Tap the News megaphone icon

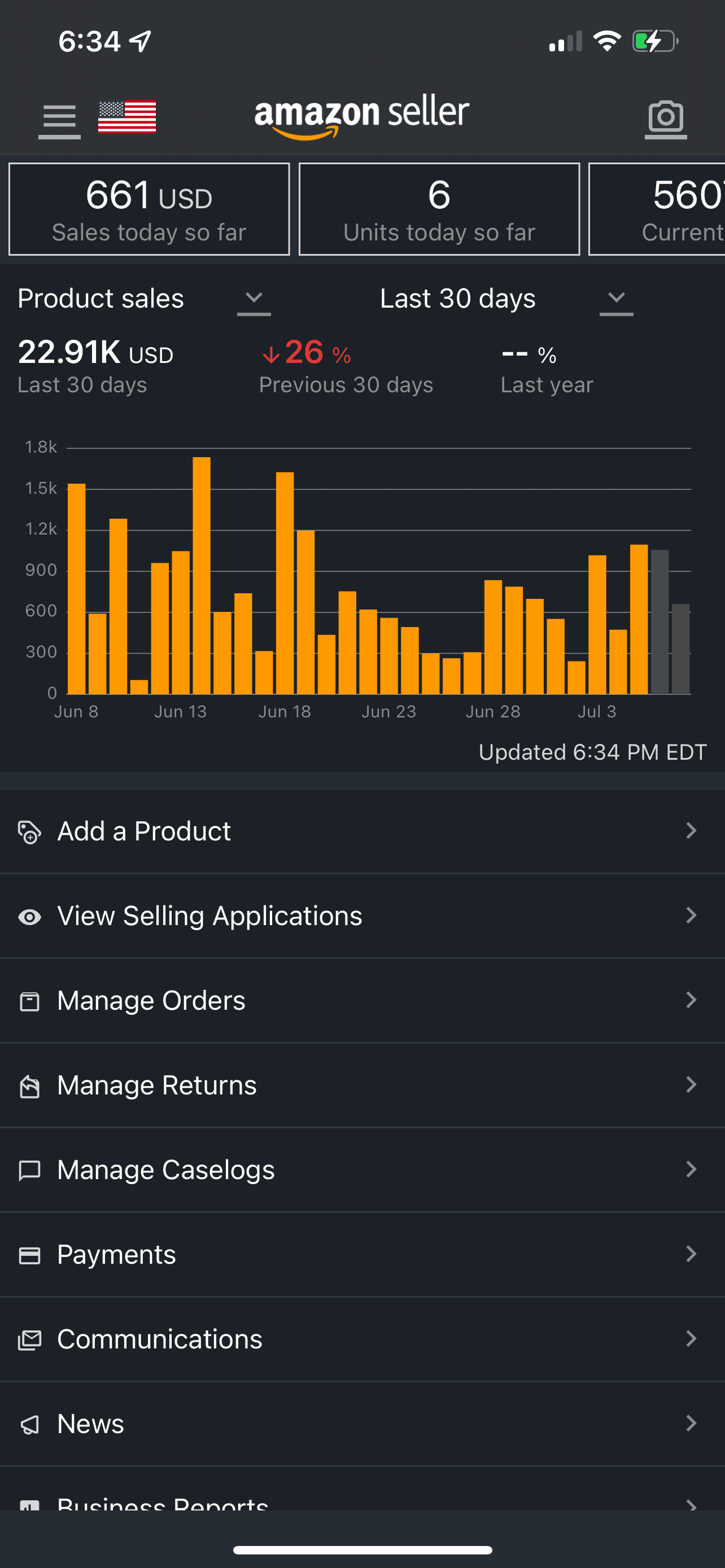pos(29,1424)
